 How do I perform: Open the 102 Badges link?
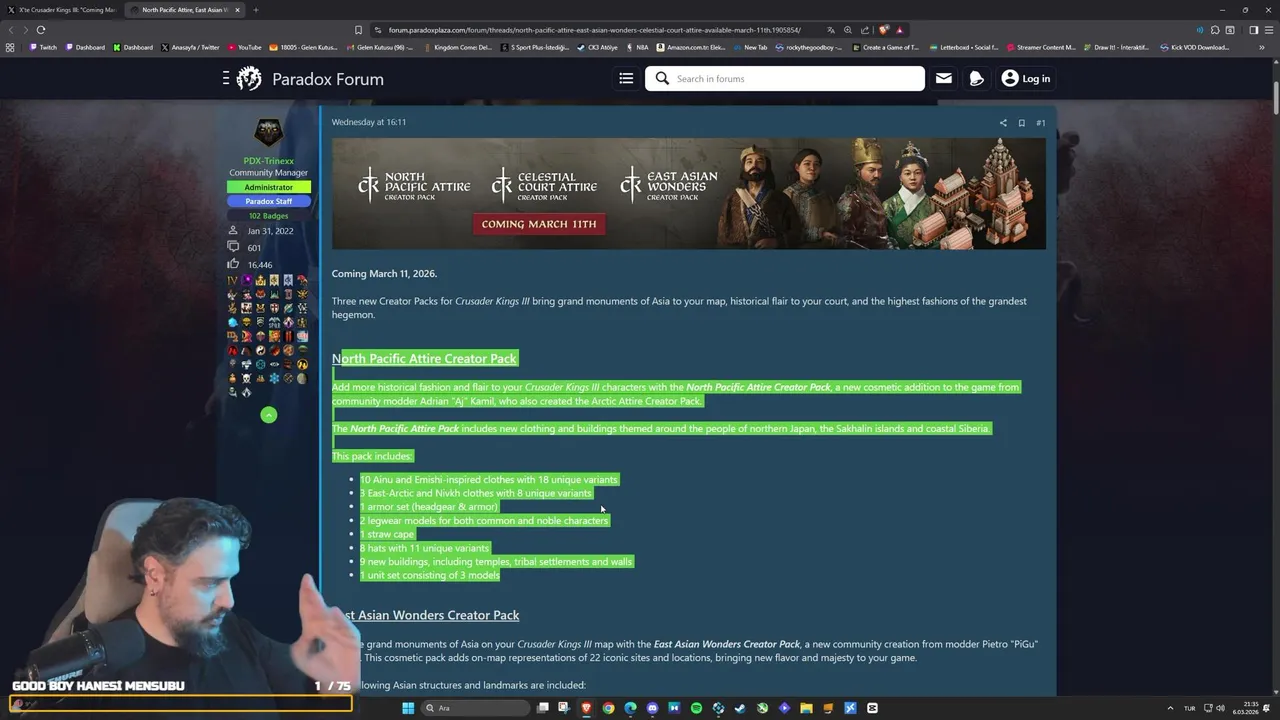pos(268,216)
